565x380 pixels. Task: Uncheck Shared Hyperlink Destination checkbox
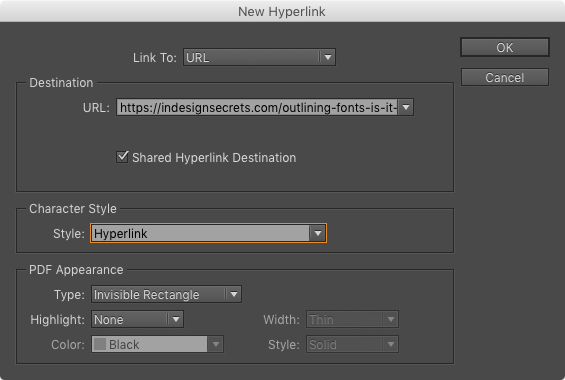pos(122,157)
